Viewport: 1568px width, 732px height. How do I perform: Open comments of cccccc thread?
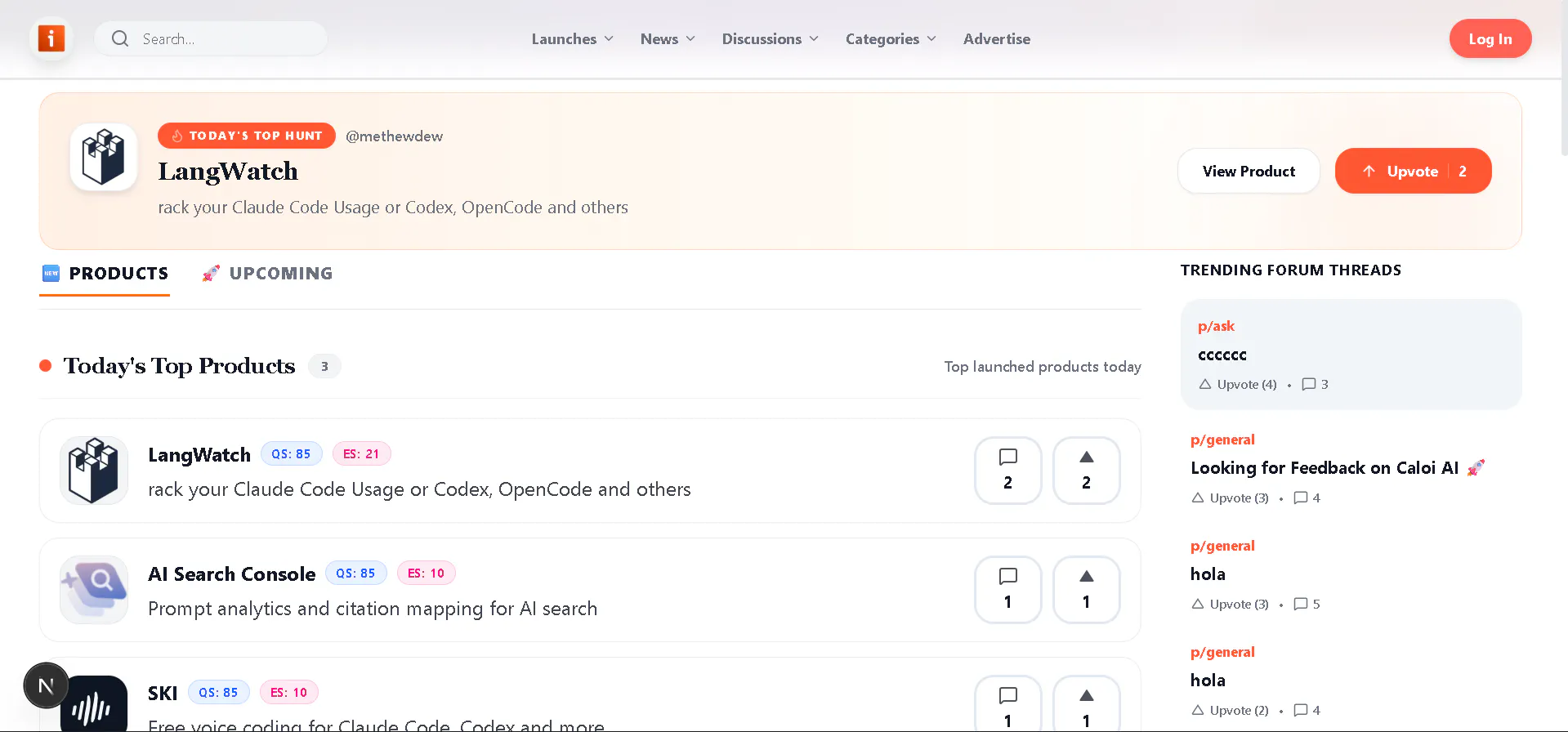[x=1316, y=384]
